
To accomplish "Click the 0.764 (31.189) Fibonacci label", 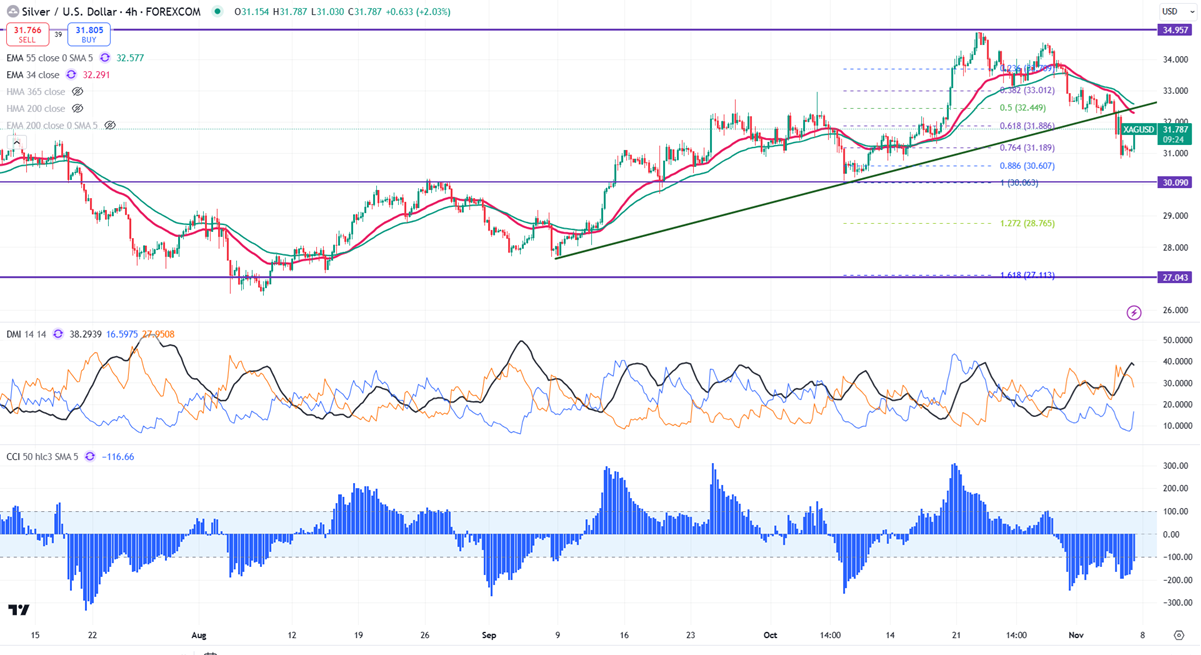I will pos(1027,147).
